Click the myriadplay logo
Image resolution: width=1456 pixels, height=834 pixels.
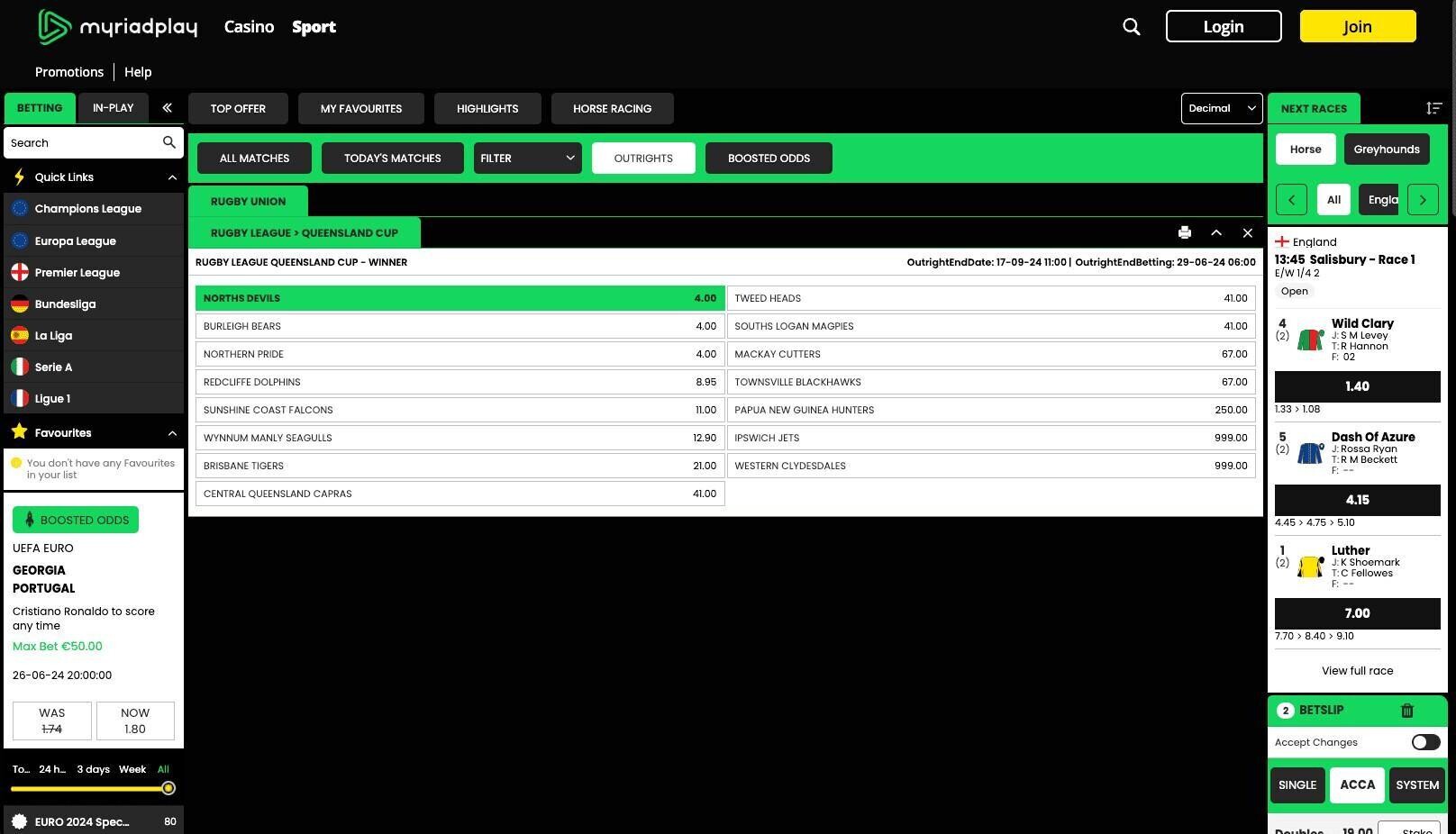click(117, 27)
